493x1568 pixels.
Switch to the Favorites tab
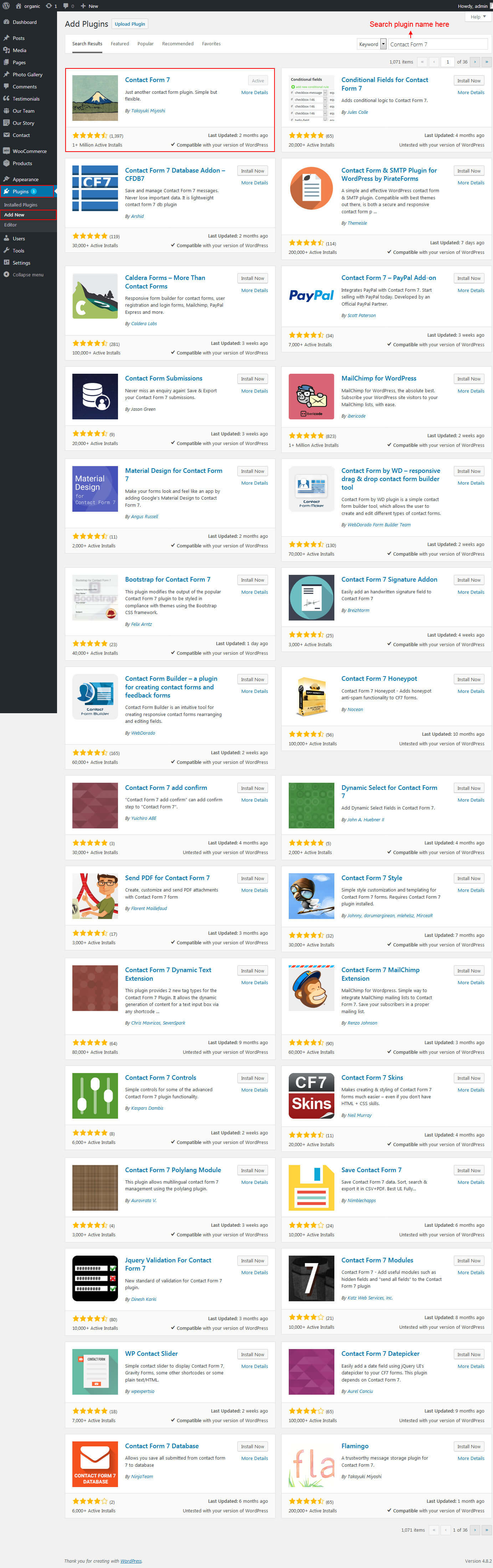click(x=211, y=44)
